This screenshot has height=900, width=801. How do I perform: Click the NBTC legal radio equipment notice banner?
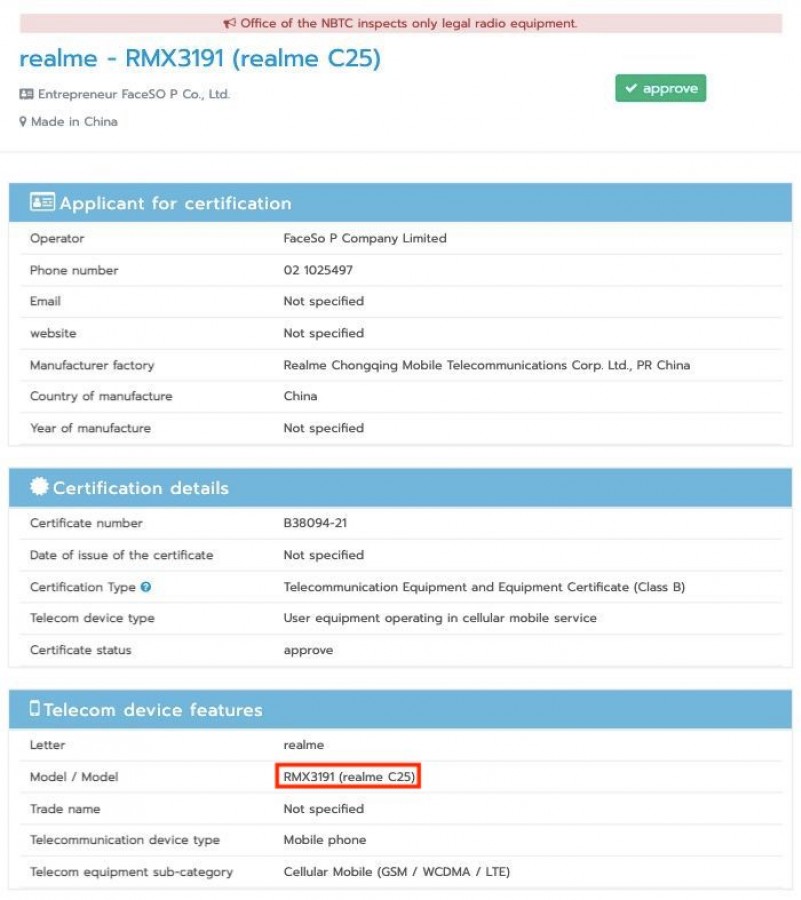[400, 24]
